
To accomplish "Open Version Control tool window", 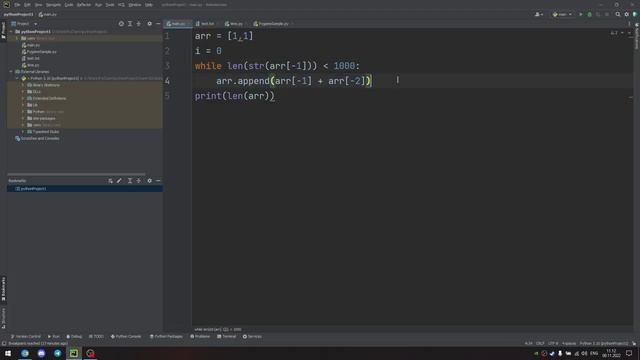I will 25,336.
